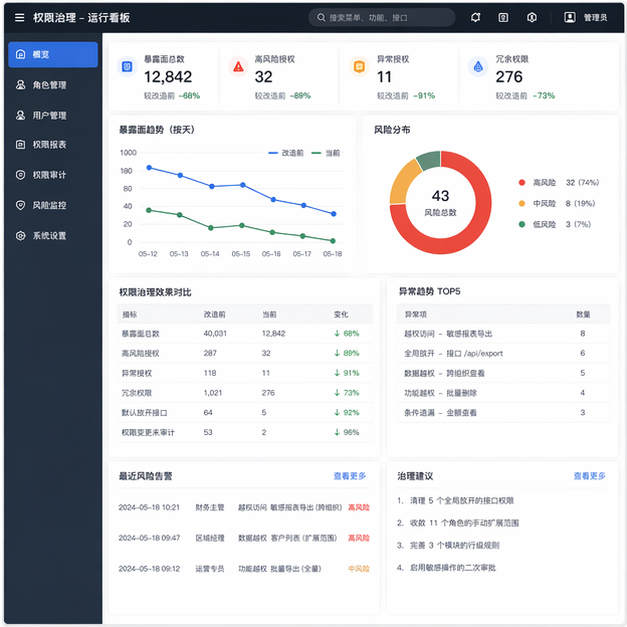Click the 中风险 tag on 09:12 alert
The height and width of the screenshot is (627, 627).
pos(359,568)
